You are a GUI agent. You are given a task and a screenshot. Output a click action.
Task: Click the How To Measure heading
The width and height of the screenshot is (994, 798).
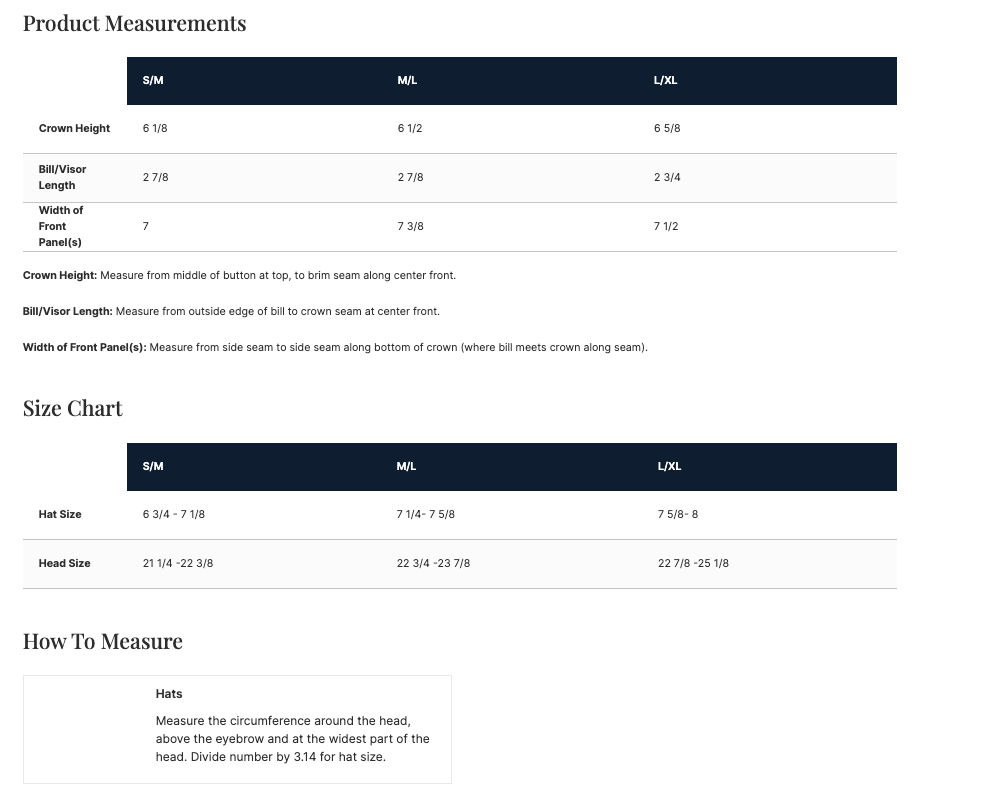[x=103, y=641]
